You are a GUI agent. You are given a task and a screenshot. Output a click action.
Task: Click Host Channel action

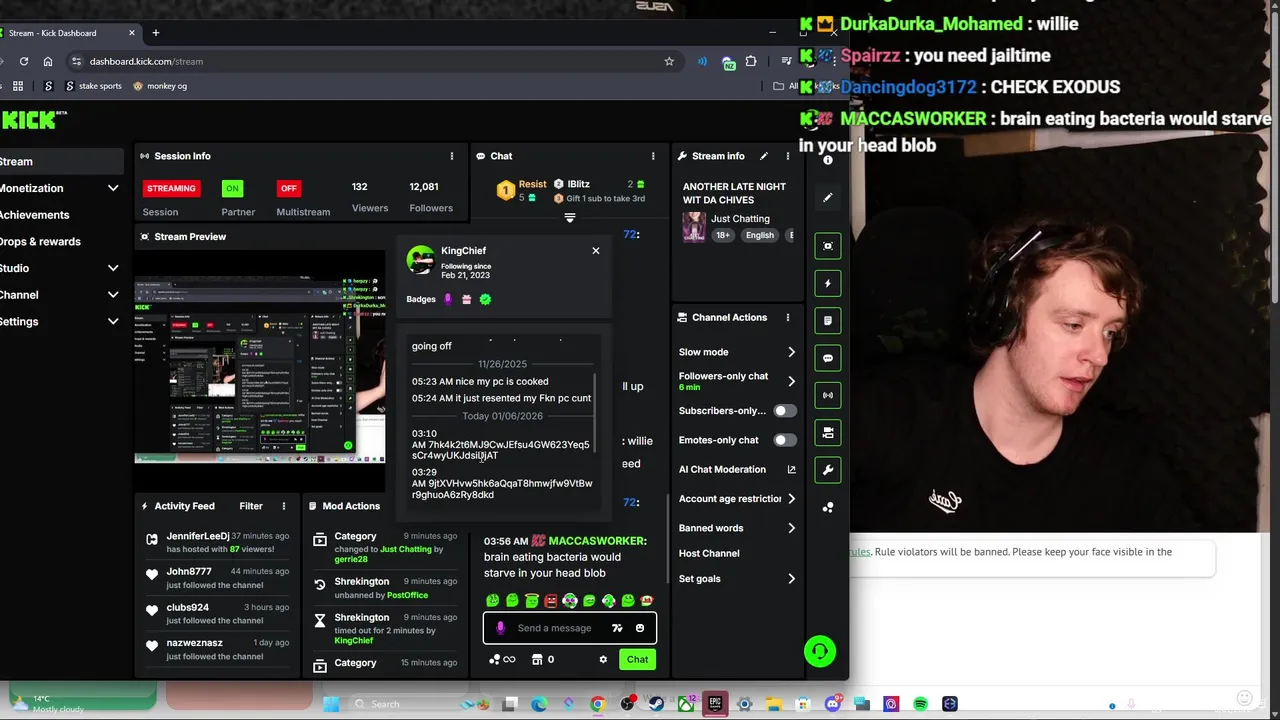[709, 553]
